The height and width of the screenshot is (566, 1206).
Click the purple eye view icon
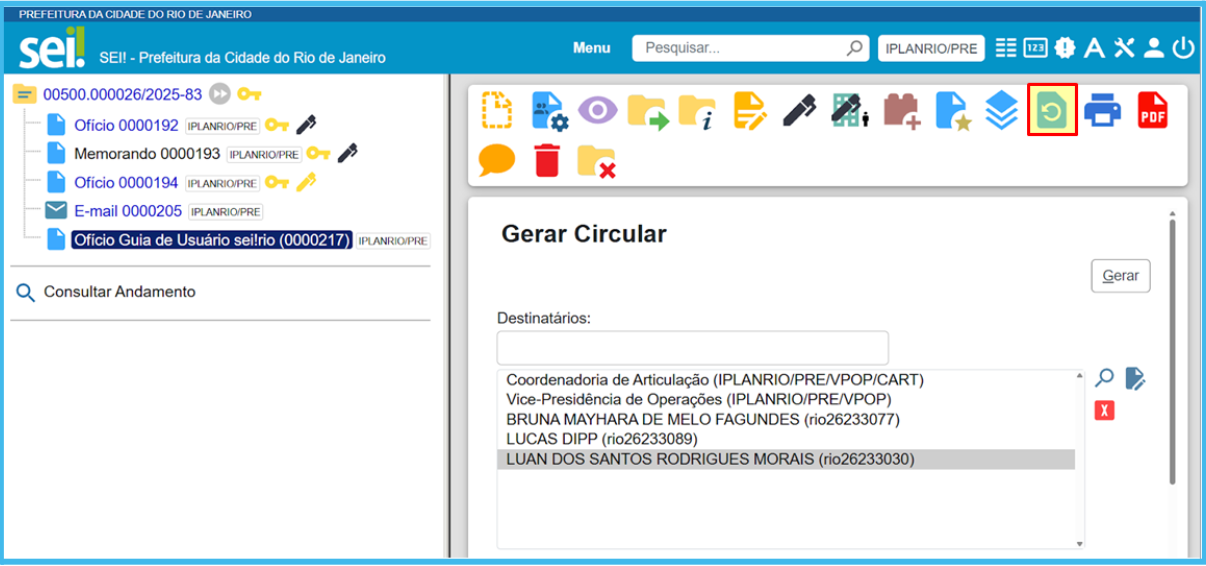pyautogui.click(x=597, y=110)
